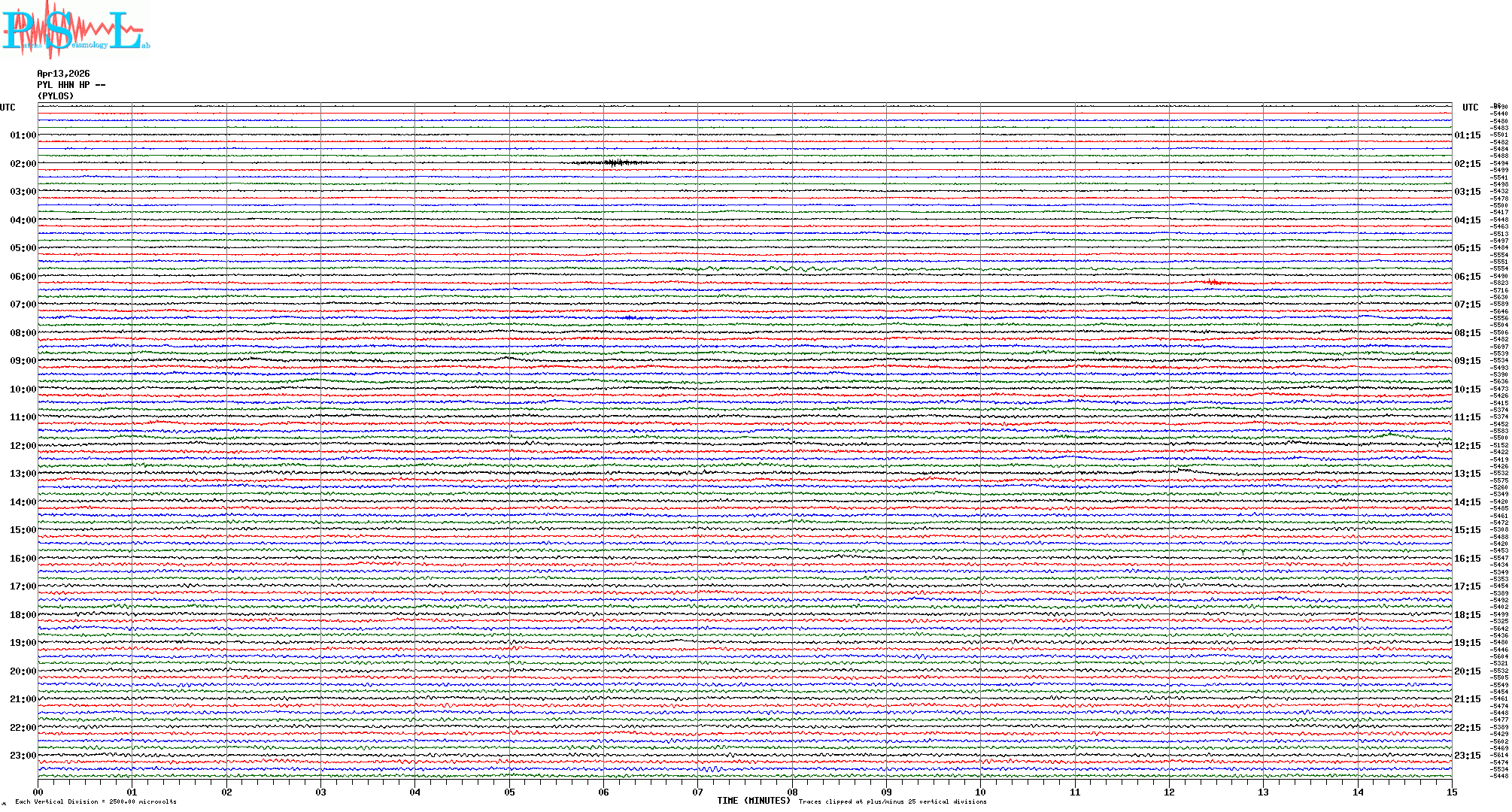1512x812 pixels.
Task: Click the UTC label at top left
Action: click(8, 108)
